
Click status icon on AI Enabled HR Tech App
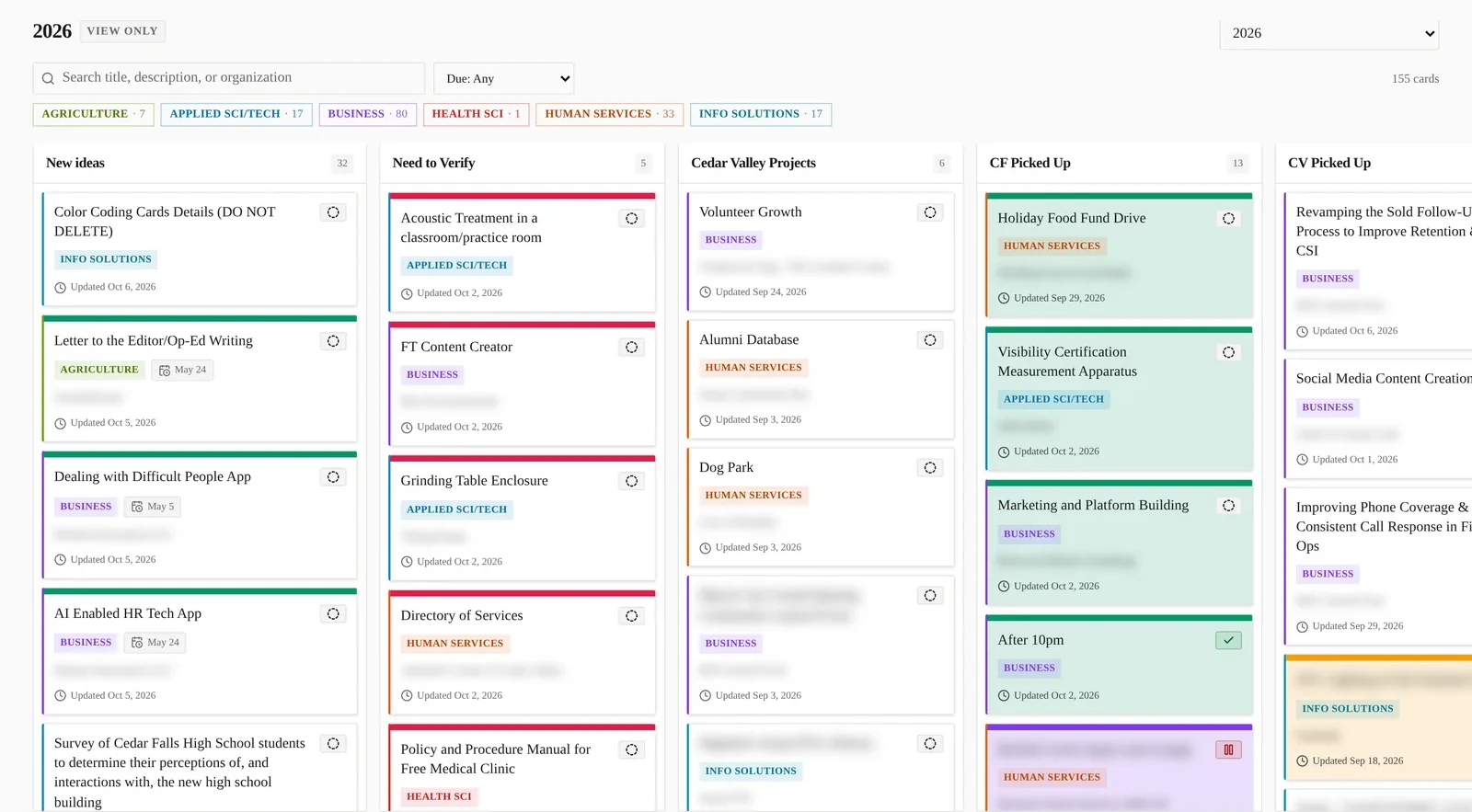click(x=333, y=614)
